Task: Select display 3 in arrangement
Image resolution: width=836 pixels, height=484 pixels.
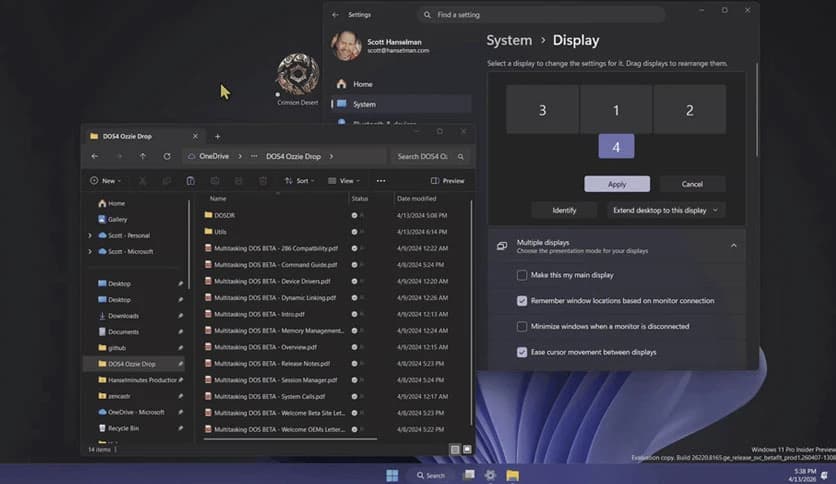Action: (x=542, y=109)
